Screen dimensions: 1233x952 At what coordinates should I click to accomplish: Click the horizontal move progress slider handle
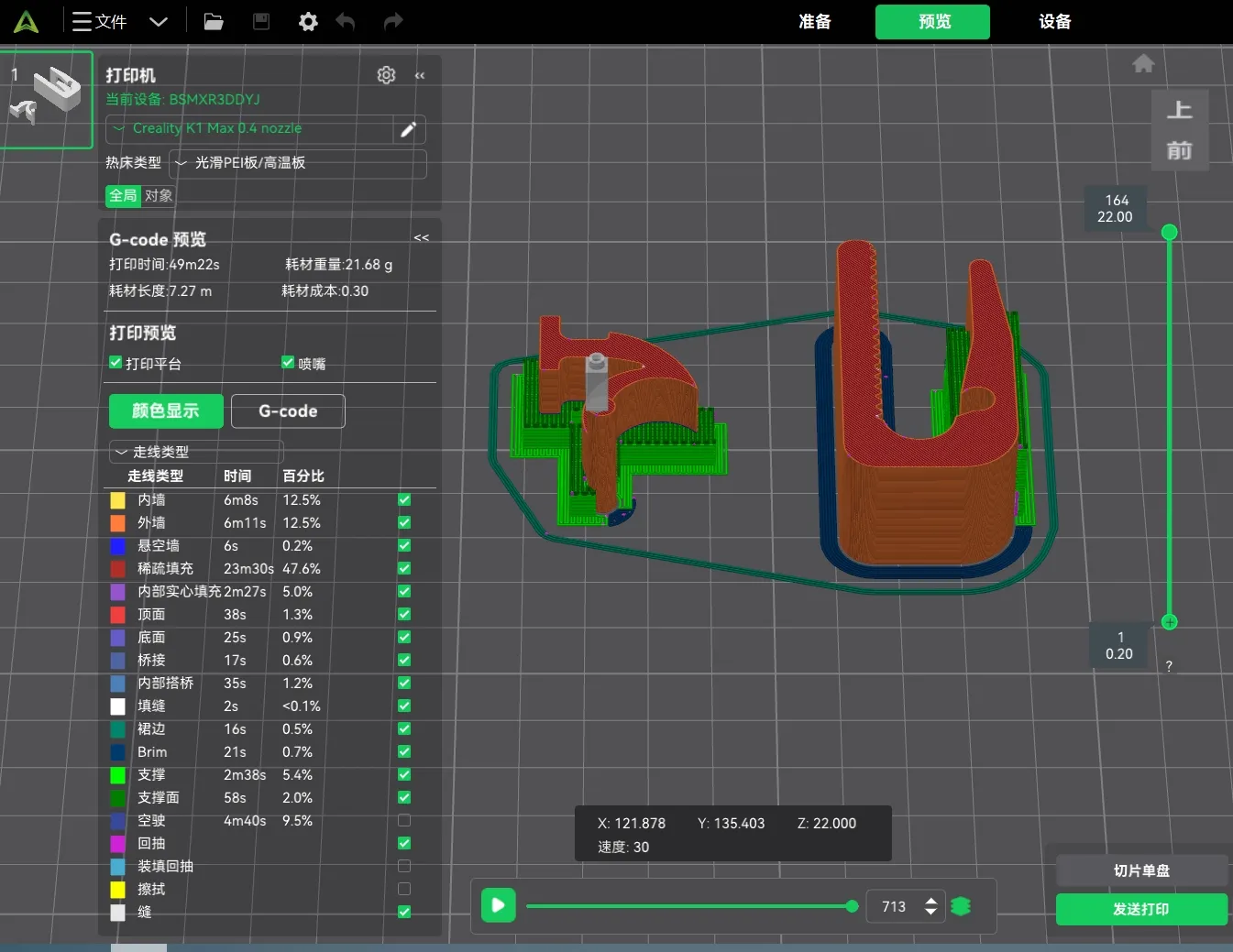click(852, 906)
